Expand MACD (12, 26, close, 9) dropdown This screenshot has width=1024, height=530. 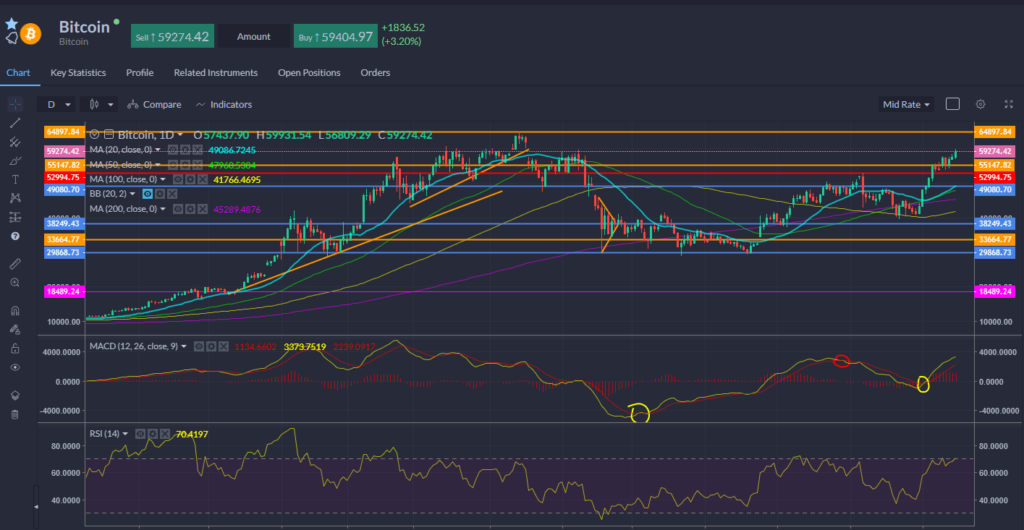[184, 347]
